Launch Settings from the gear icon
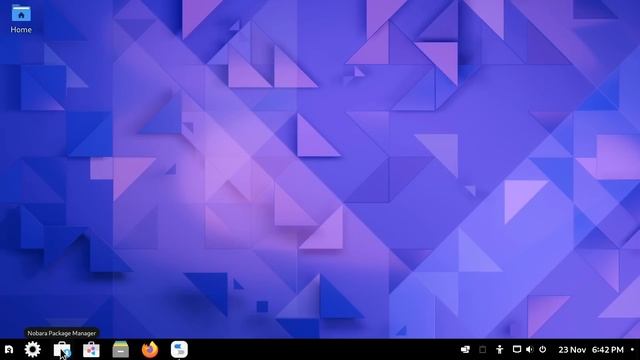The width and height of the screenshot is (640, 360). coord(33,349)
